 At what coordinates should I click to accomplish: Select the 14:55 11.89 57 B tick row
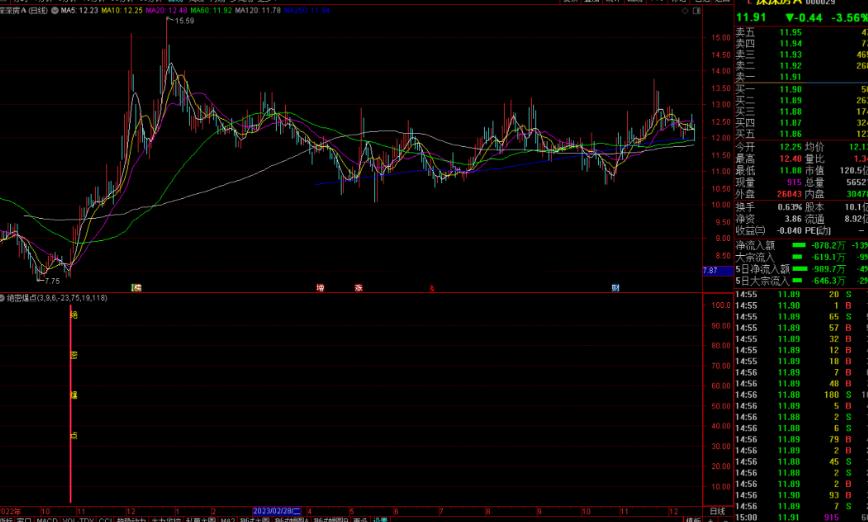(802, 328)
